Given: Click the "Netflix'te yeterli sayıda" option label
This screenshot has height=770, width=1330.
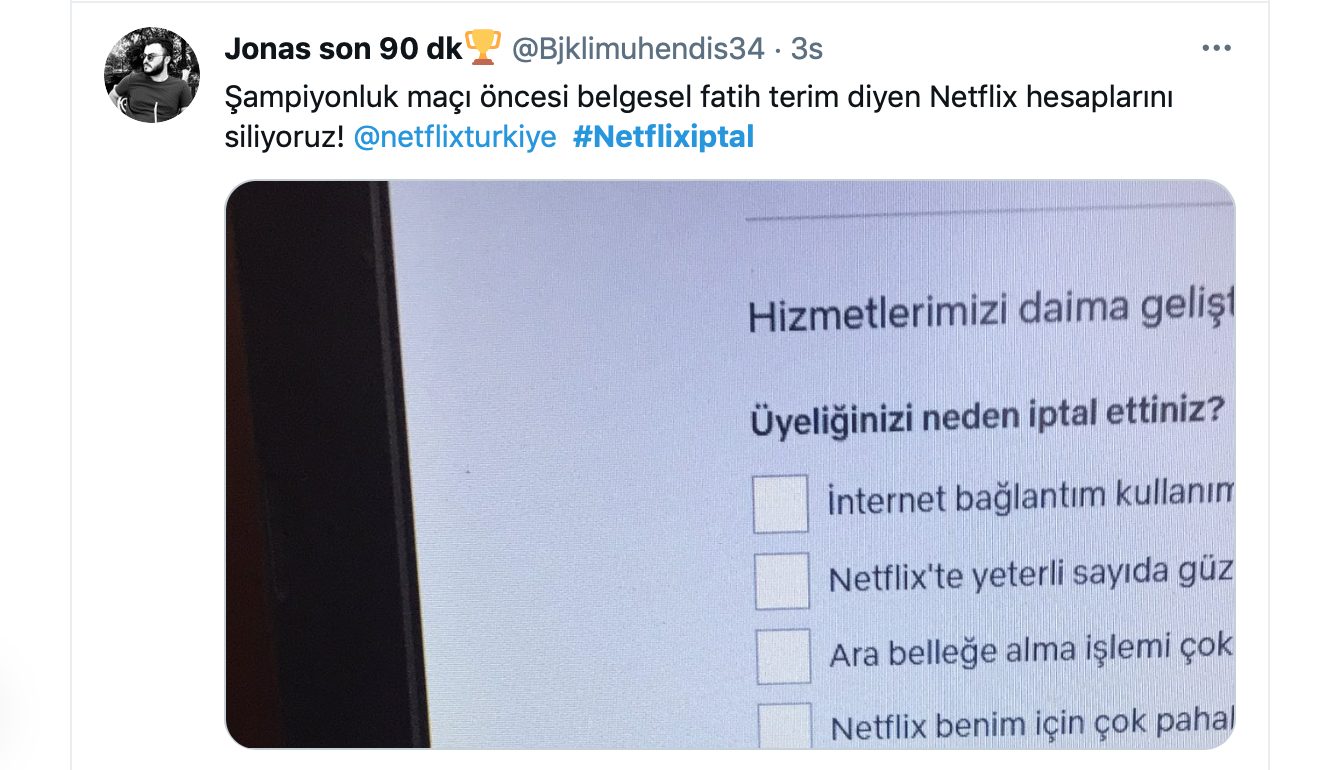Looking at the screenshot, I should (1032, 575).
